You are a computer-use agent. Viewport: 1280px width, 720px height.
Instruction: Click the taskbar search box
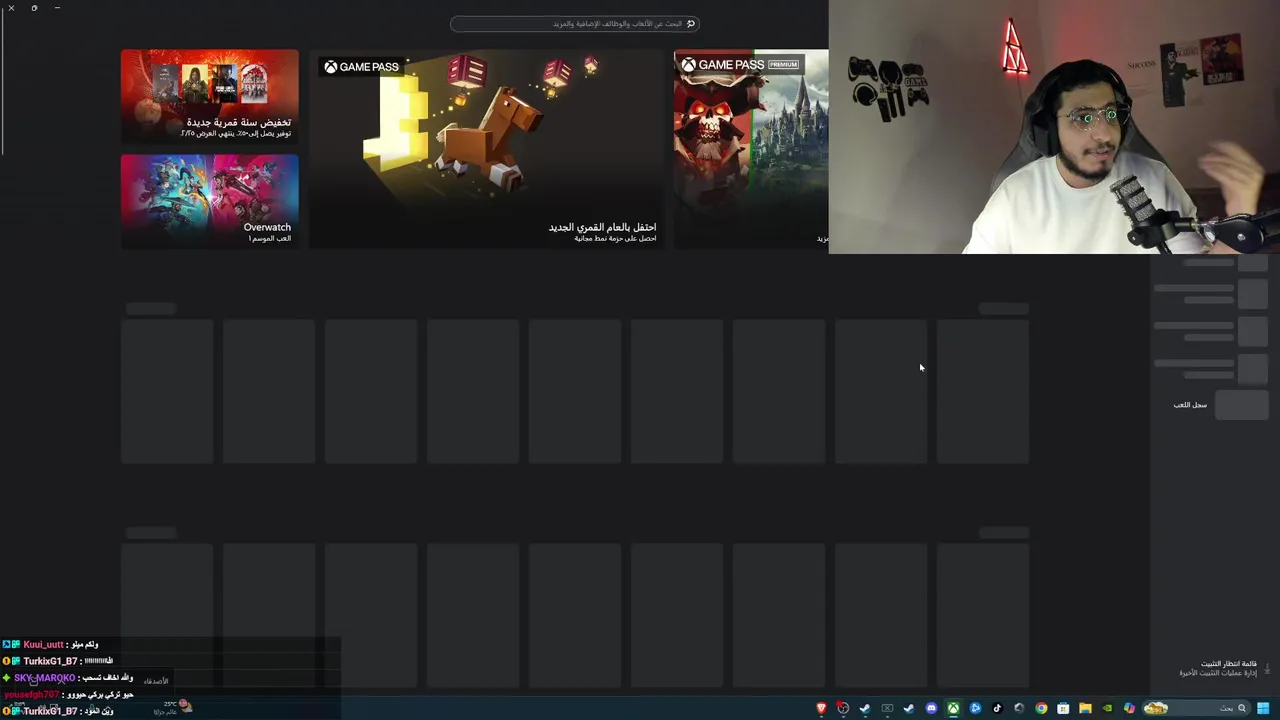click(x=1197, y=708)
